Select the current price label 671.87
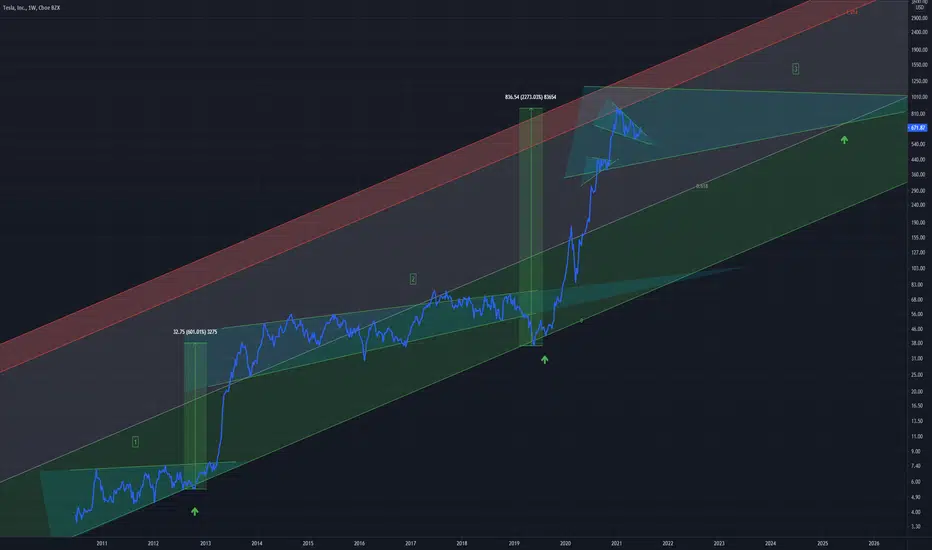 click(x=918, y=128)
